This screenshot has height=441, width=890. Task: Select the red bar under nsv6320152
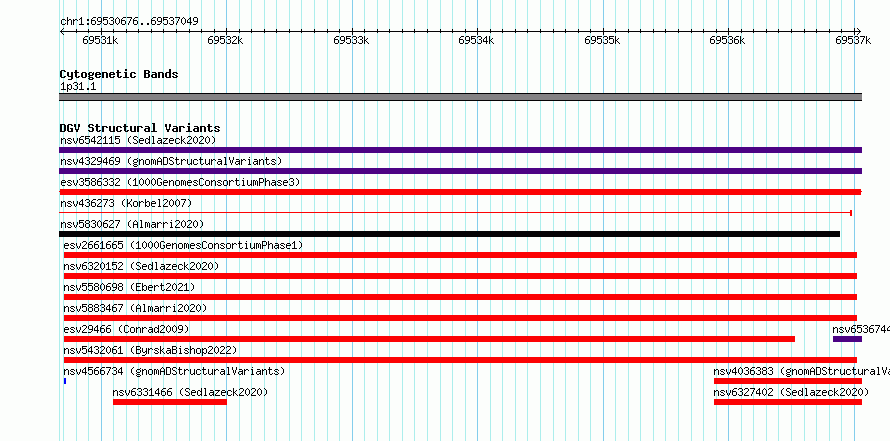460,276
